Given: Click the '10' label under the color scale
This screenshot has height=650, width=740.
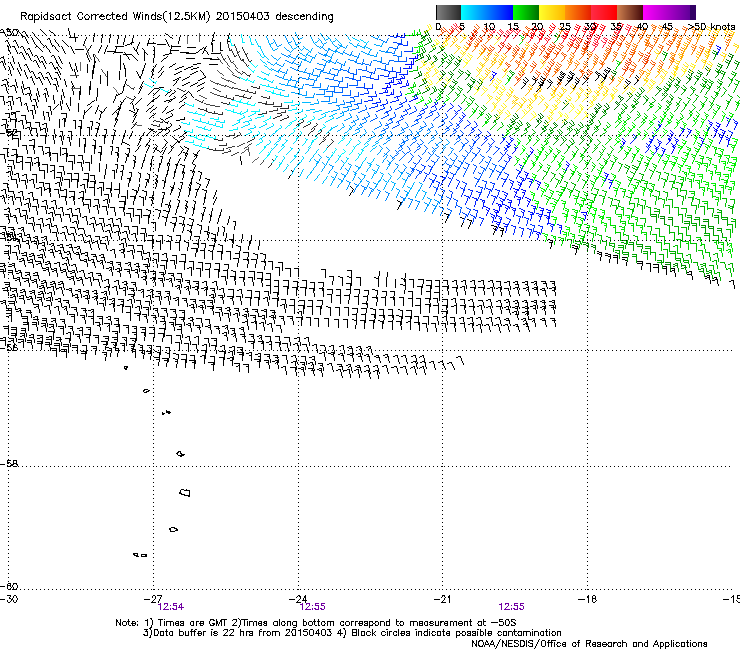Looking at the screenshot, I should point(489,26).
